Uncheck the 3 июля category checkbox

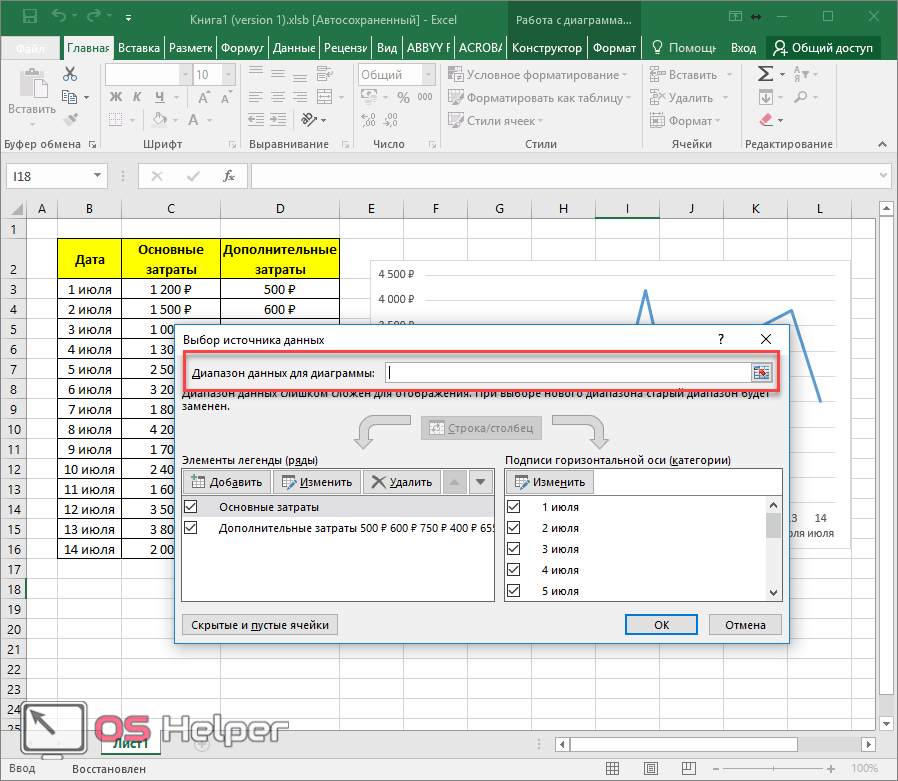(x=515, y=549)
